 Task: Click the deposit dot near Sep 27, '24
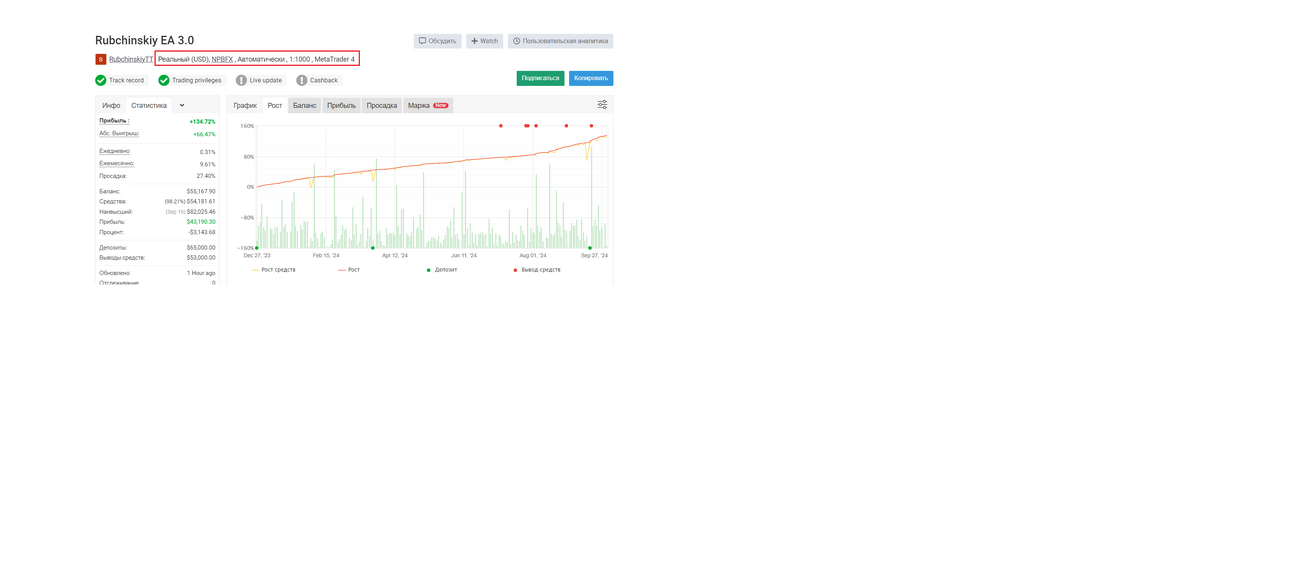pos(590,248)
